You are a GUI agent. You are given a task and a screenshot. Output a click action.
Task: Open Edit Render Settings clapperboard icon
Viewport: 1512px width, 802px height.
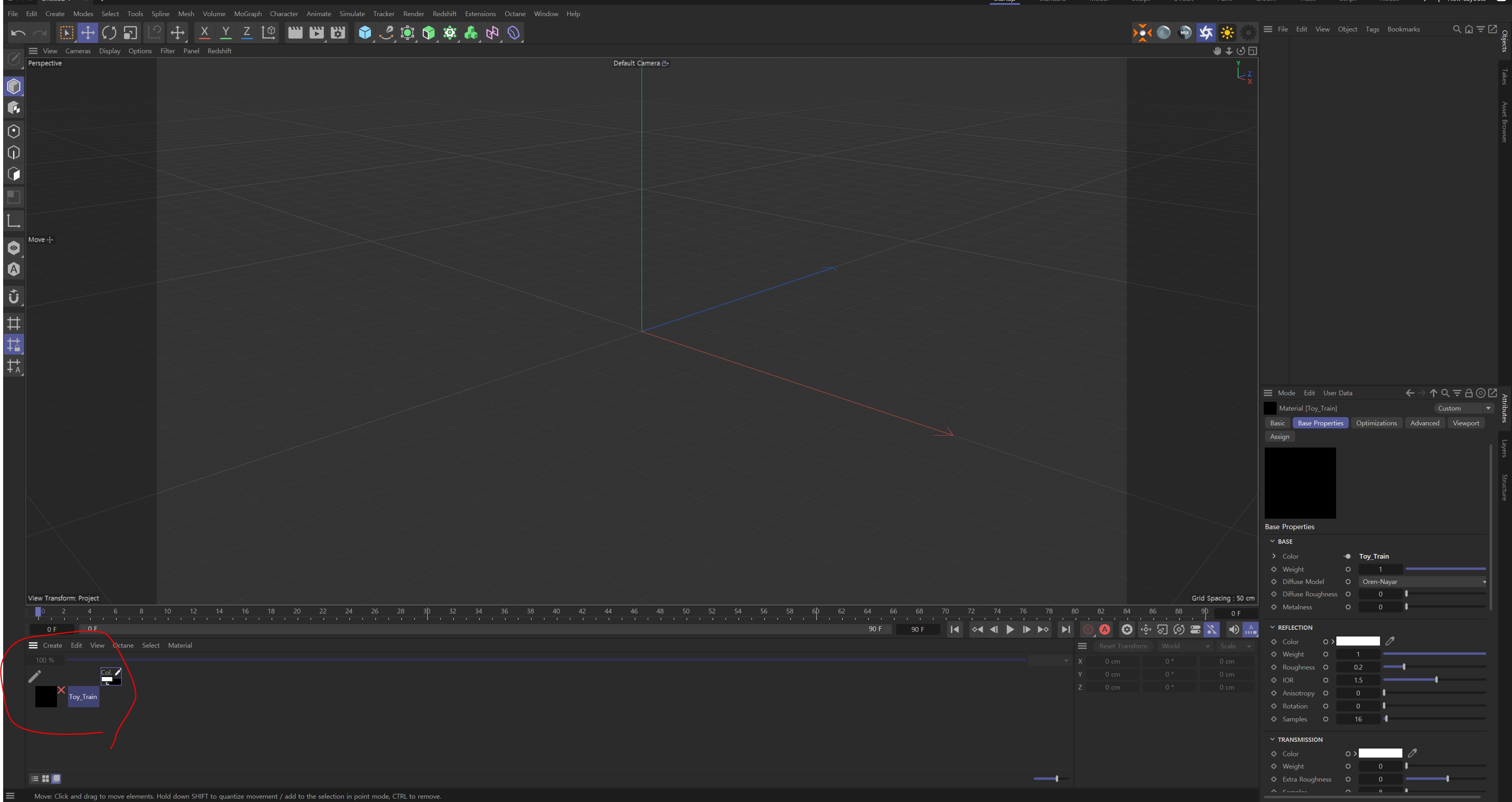point(338,33)
